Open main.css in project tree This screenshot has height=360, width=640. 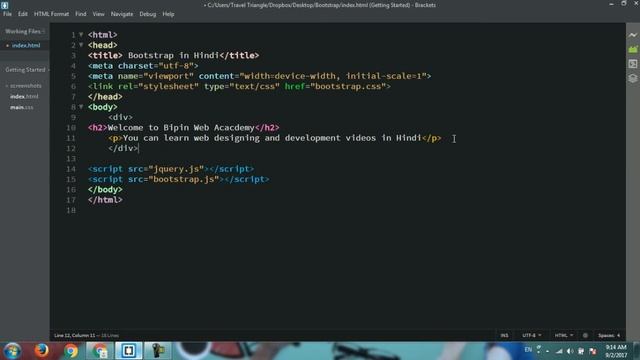tap(22, 107)
